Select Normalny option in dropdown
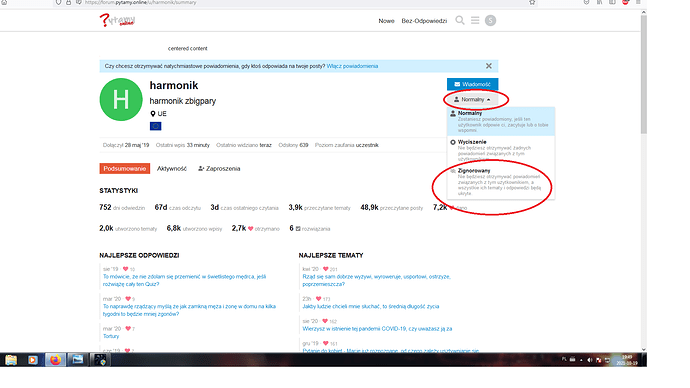This screenshot has height=388, width=690. pyautogui.click(x=501, y=121)
